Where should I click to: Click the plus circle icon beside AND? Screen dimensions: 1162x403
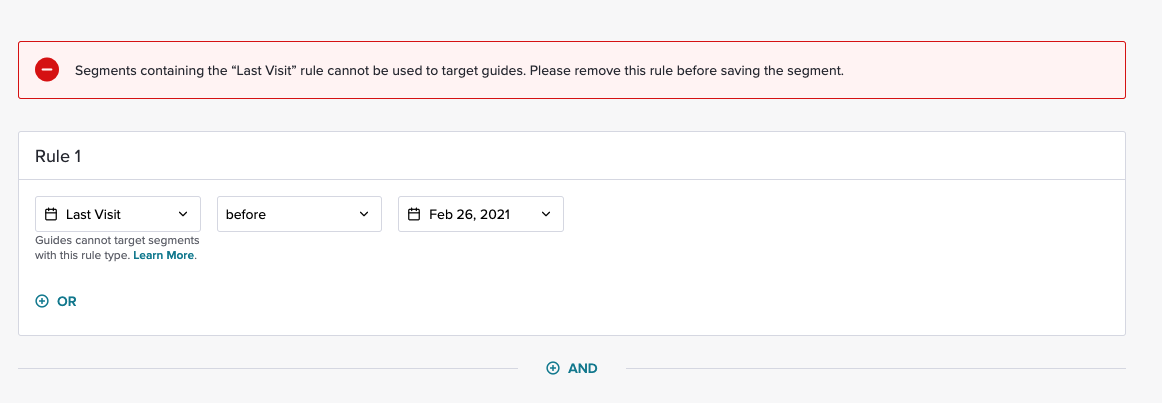click(x=553, y=368)
